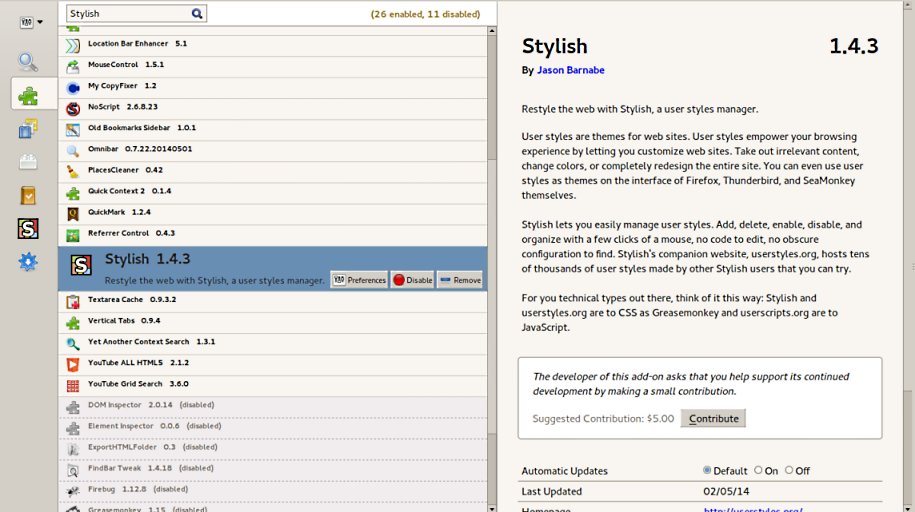Click the MouseControl extension icon
This screenshot has height=512, width=915.
point(72,67)
